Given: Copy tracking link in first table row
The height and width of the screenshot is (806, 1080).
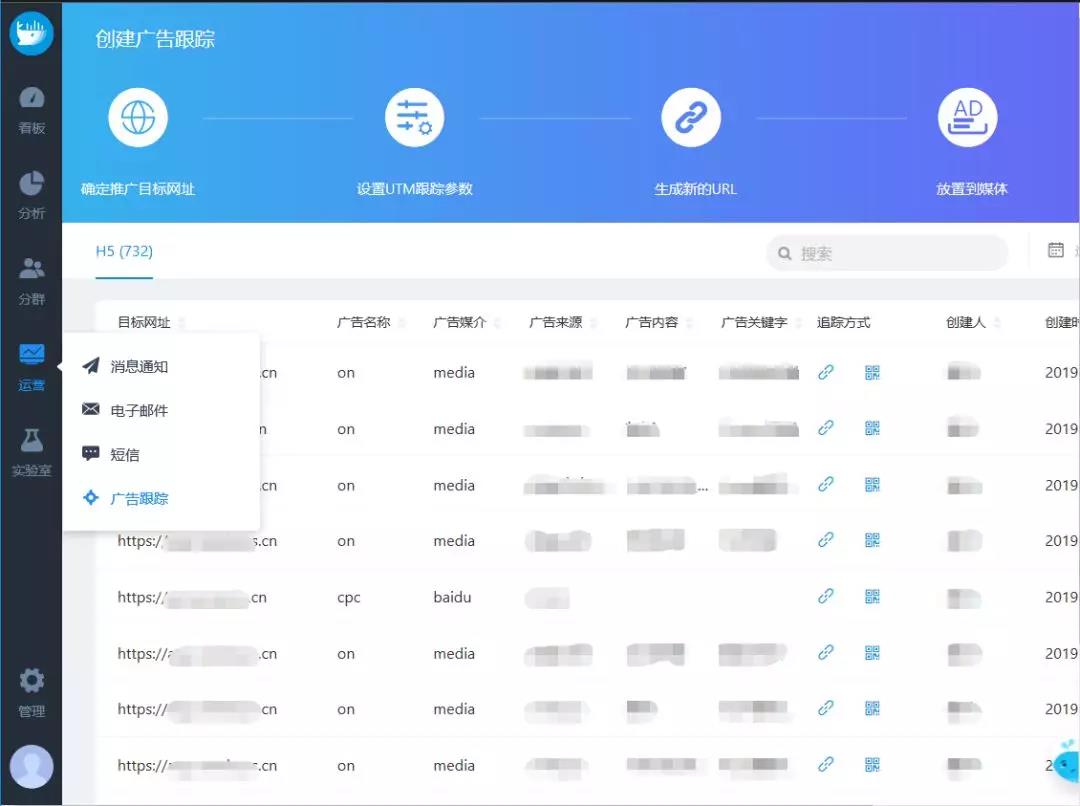Looking at the screenshot, I should tap(825, 373).
